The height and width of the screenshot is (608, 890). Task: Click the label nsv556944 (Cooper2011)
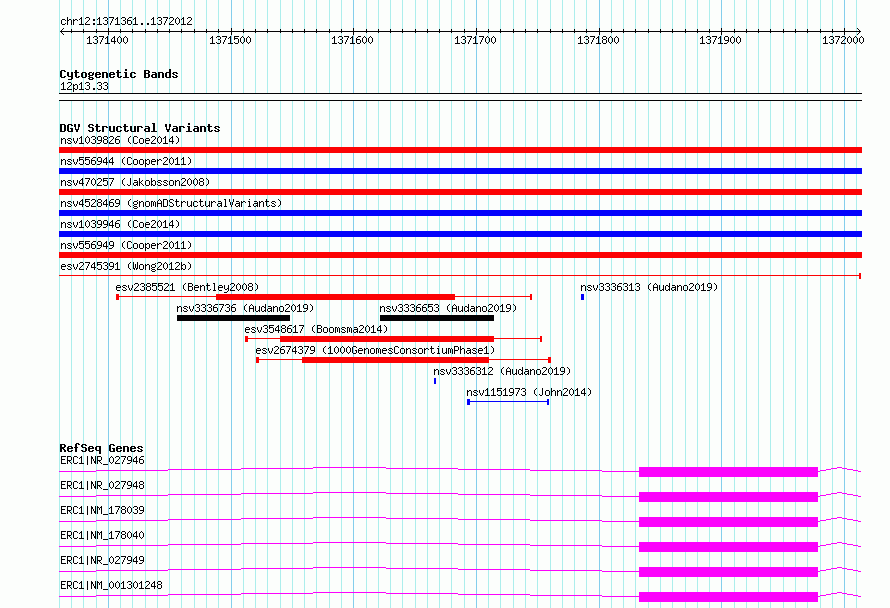tap(126, 161)
